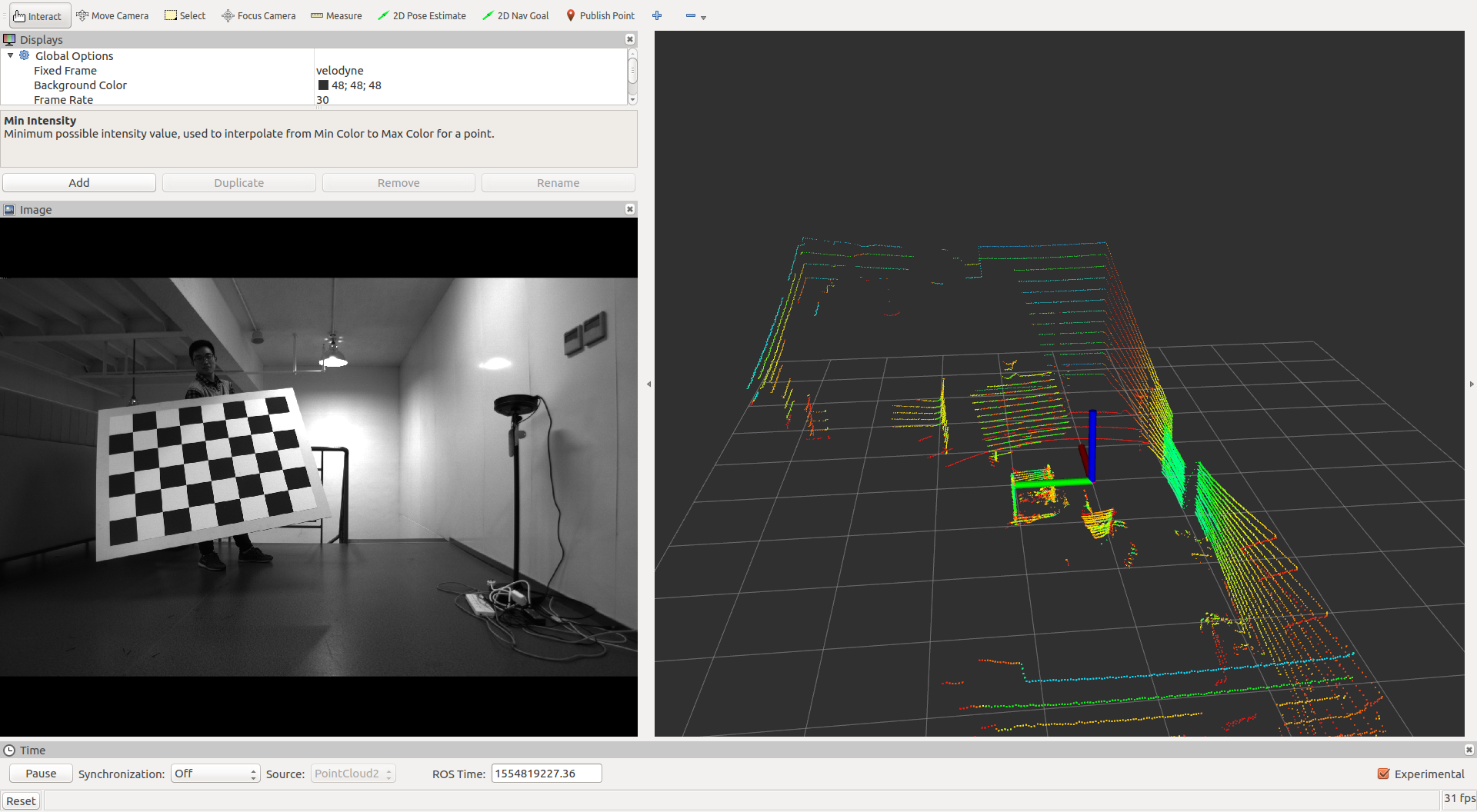
Task: Activate the Move Camera tool
Action: (112, 15)
